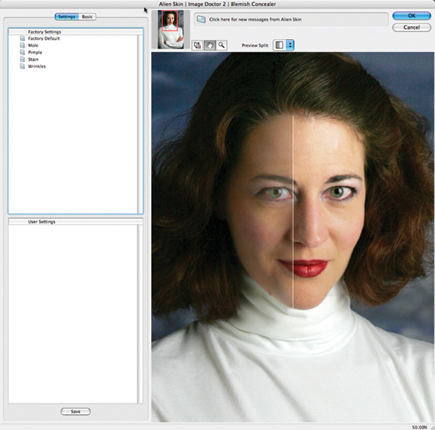Click the Save settings button
435x430 pixels.
76,412
